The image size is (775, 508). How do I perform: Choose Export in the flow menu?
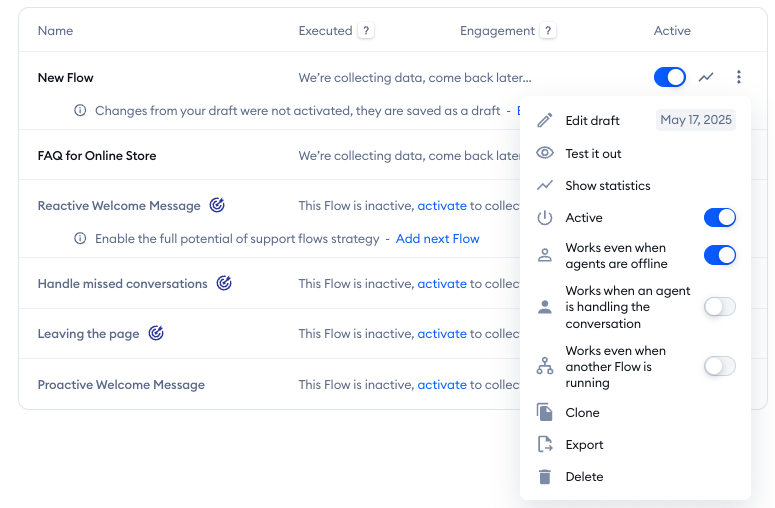(584, 445)
